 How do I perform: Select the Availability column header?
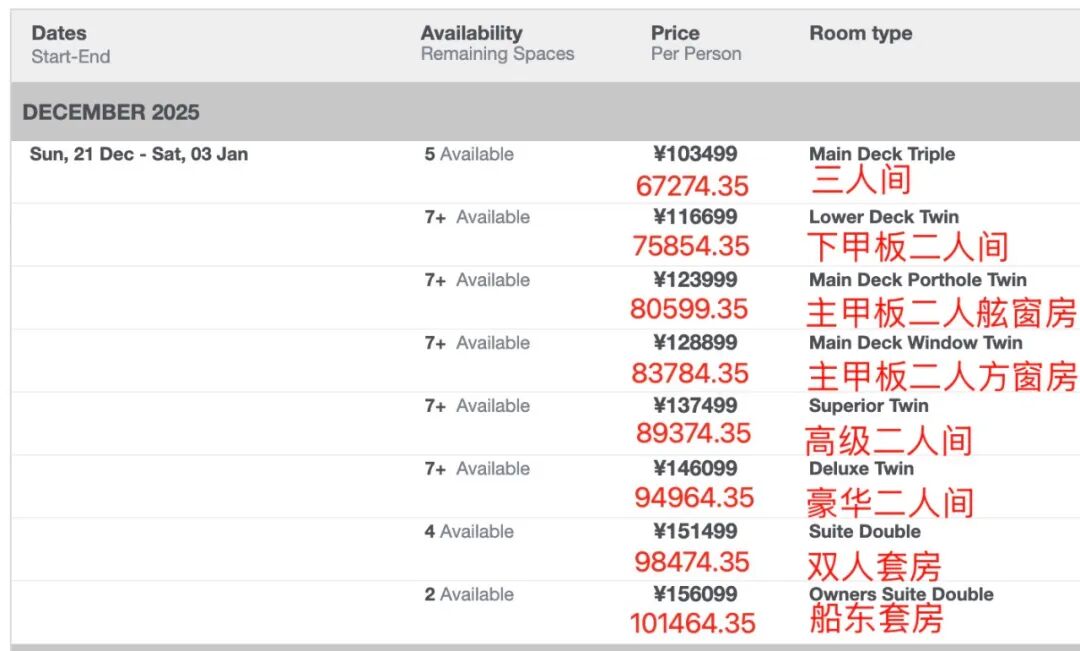[x=471, y=34]
